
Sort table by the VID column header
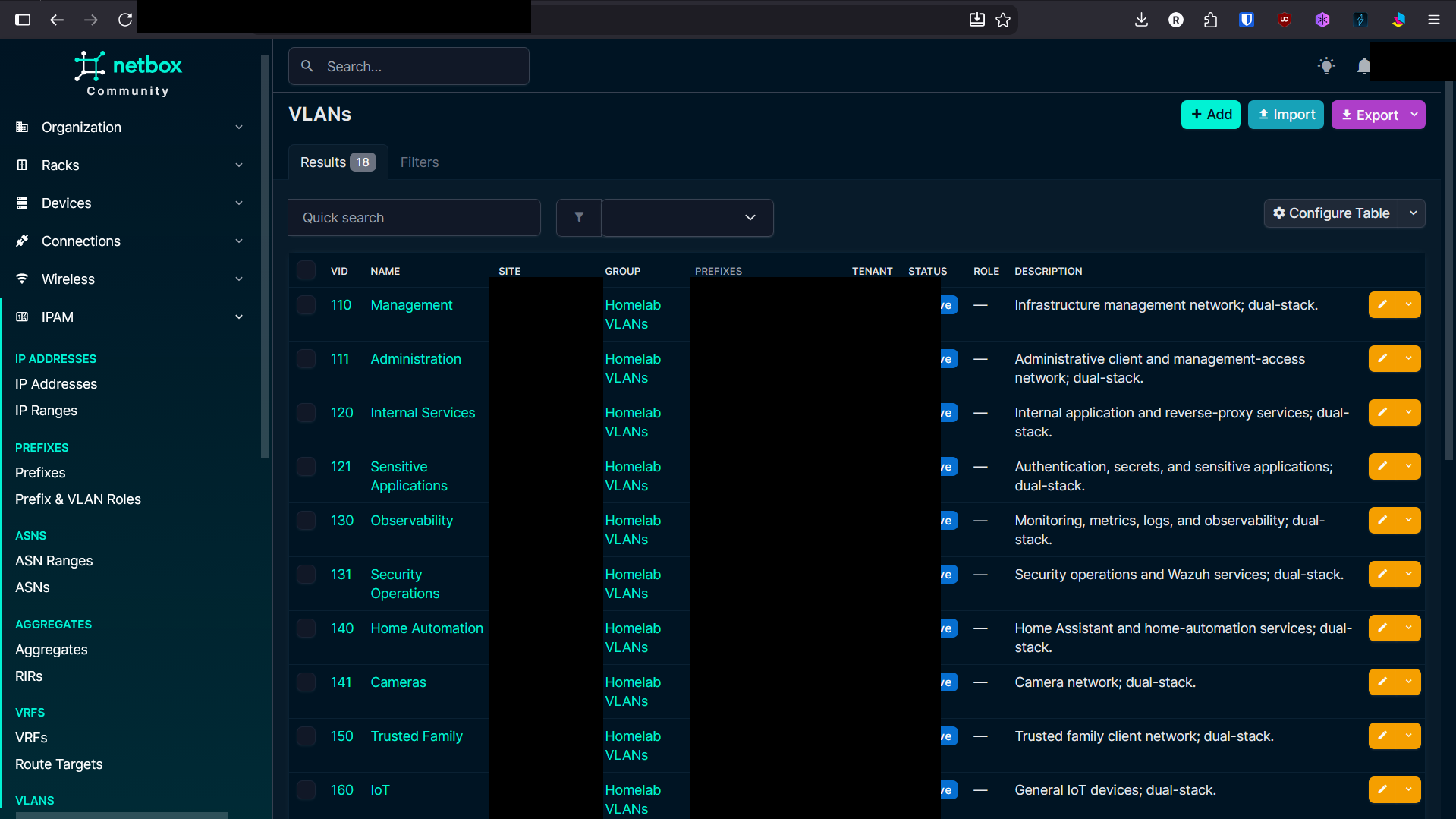339,271
